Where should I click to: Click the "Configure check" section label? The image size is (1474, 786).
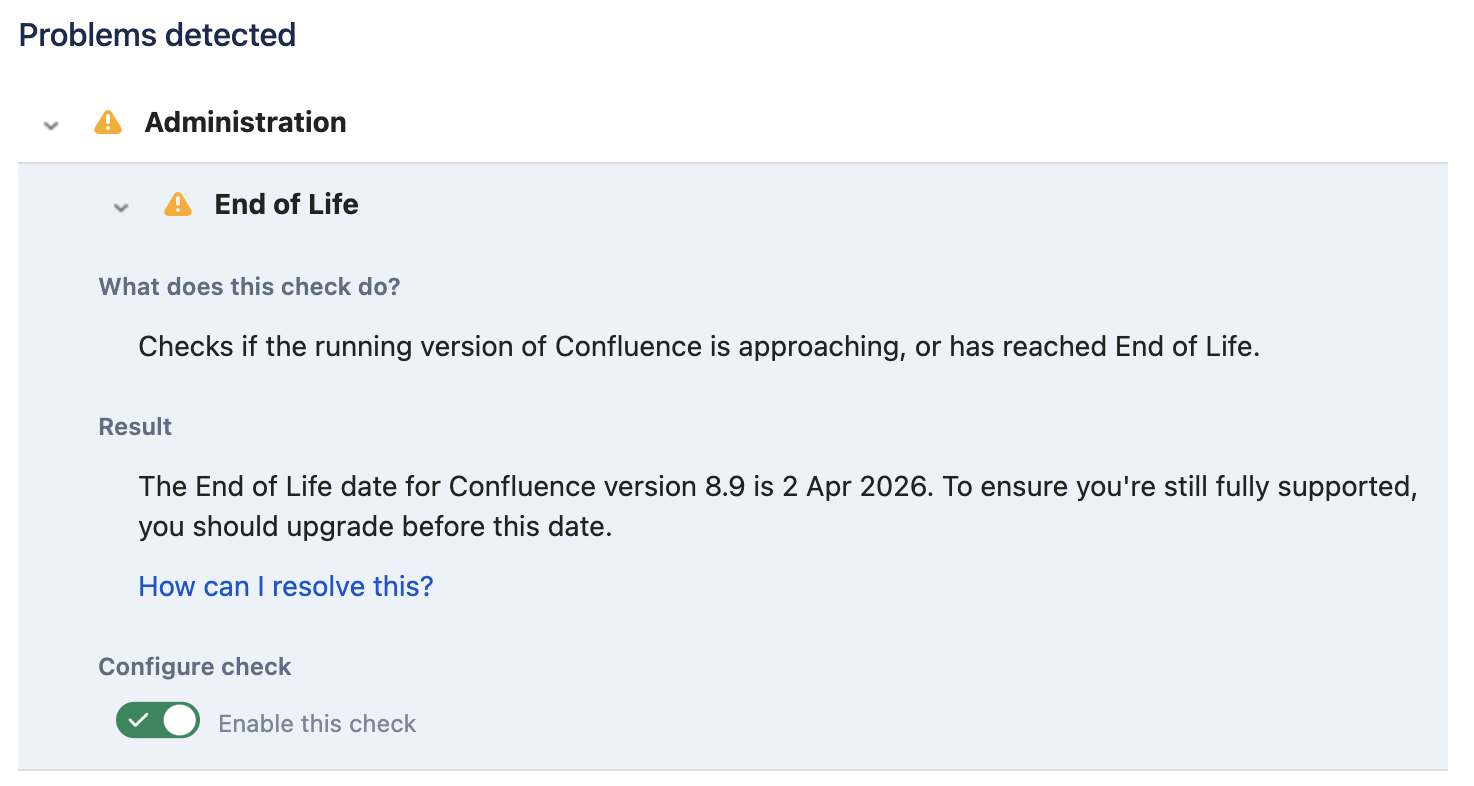point(195,667)
